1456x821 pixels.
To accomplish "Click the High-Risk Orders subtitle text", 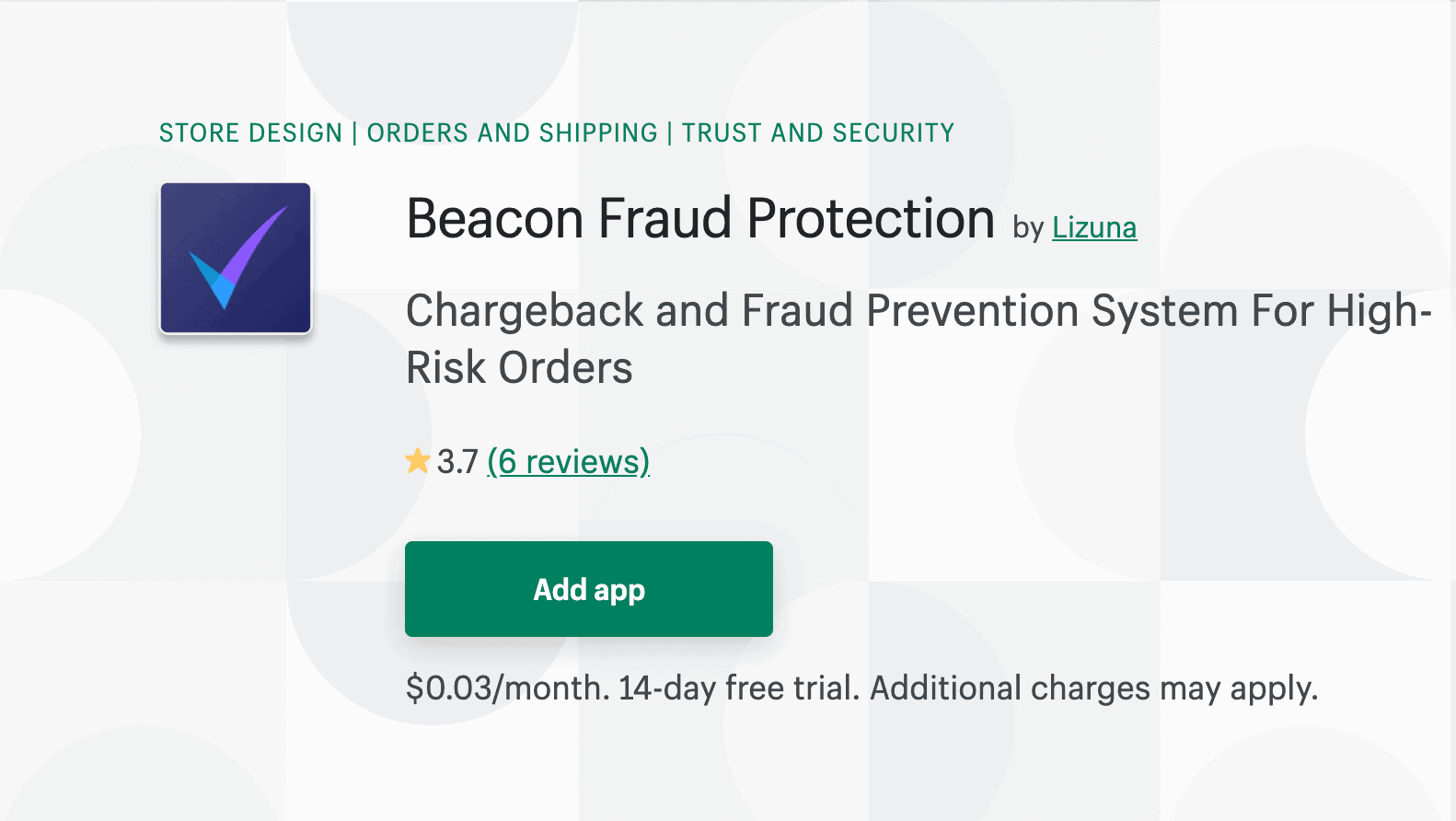I will [519, 367].
